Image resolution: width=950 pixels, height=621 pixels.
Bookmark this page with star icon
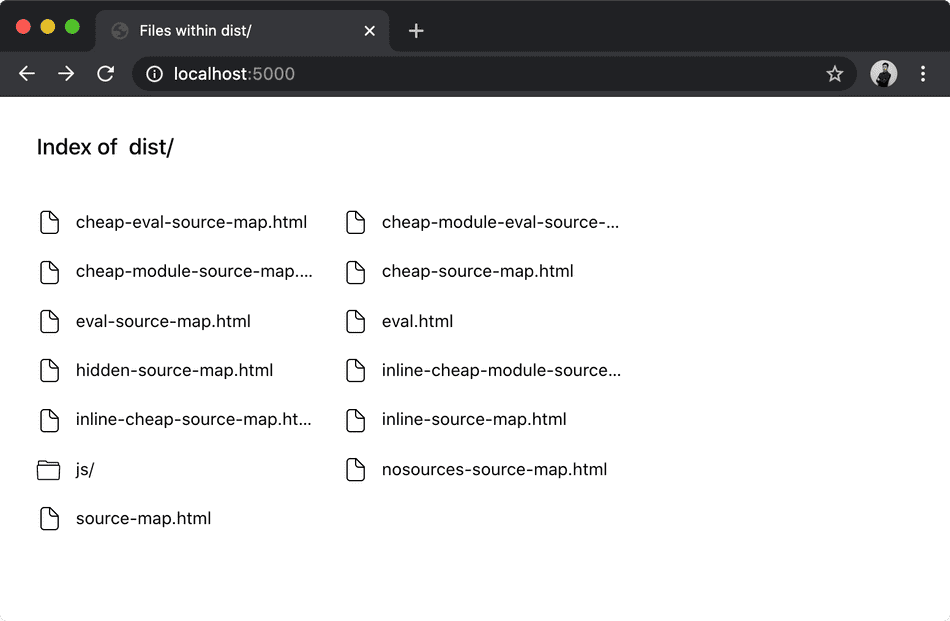coord(834,74)
